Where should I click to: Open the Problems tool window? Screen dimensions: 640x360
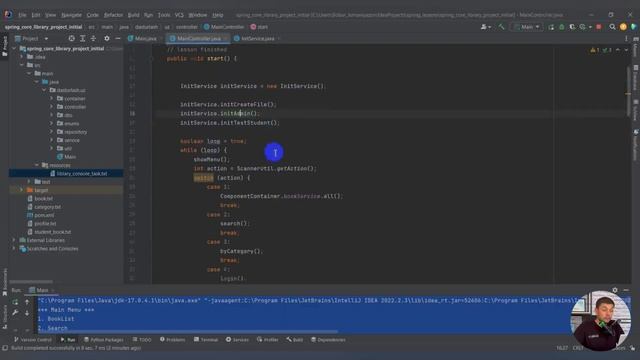tap(173, 340)
